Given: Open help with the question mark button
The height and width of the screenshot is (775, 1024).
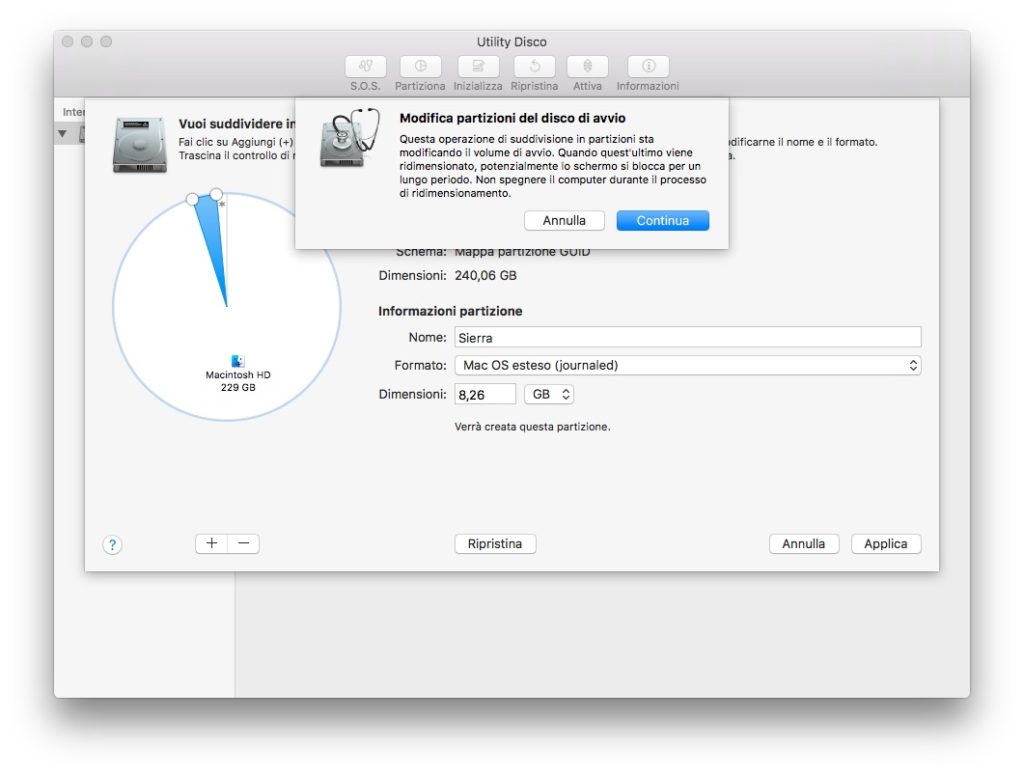Looking at the screenshot, I should (x=112, y=545).
